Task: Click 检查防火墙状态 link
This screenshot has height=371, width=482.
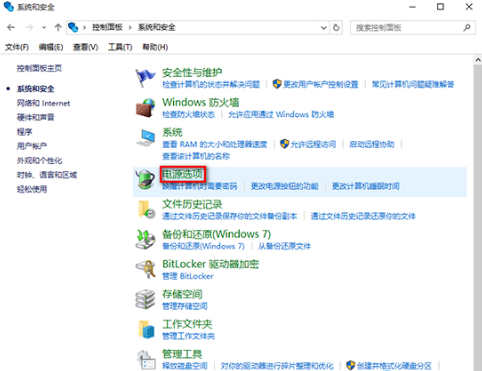Action: pyautogui.click(x=188, y=115)
